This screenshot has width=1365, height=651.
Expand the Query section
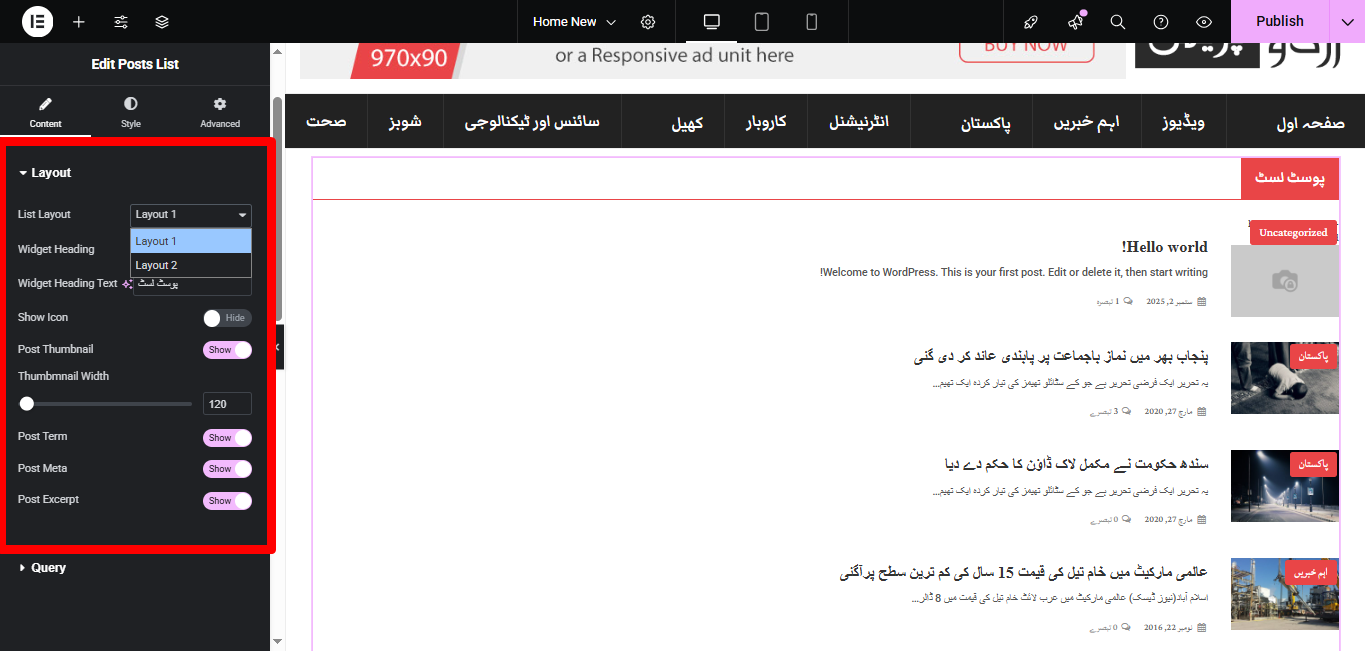(x=48, y=567)
